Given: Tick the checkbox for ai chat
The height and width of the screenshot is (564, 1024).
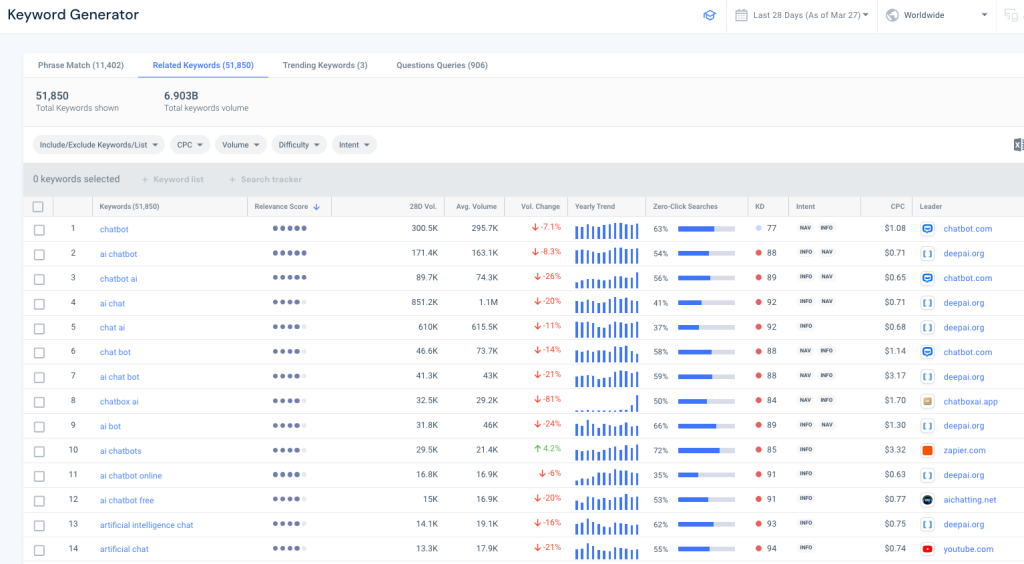Looking at the screenshot, I should (x=39, y=304).
